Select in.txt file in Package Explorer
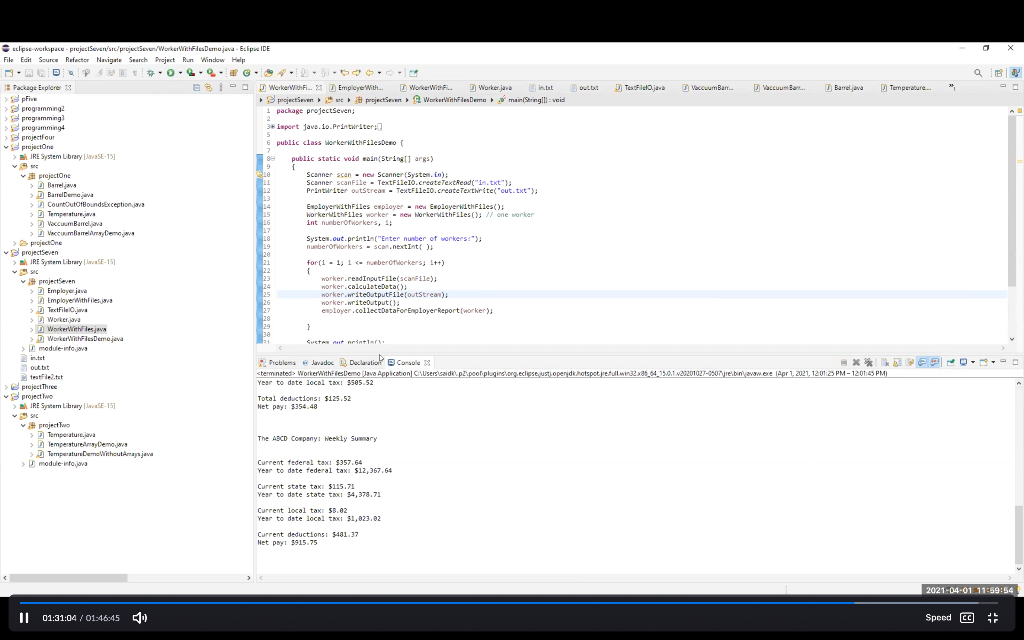The width and height of the screenshot is (1024, 640). pos(37,358)
